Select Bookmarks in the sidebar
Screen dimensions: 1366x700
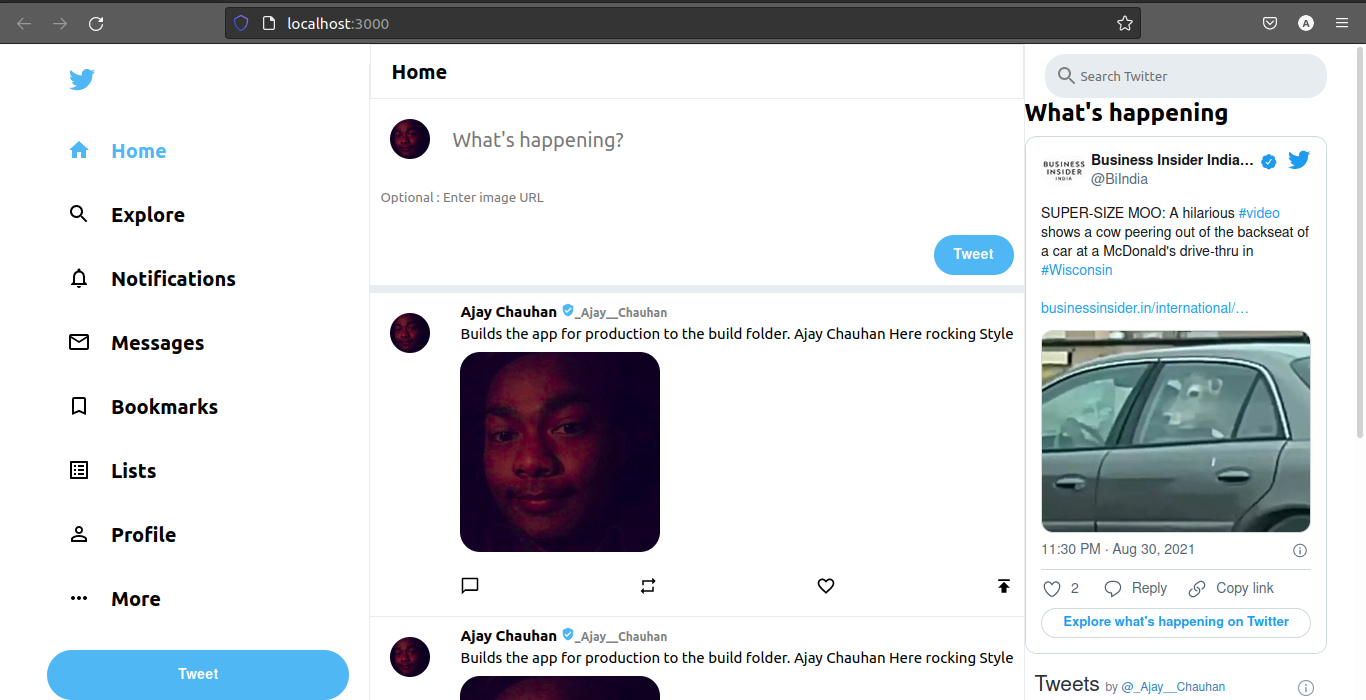pos(143,407)
